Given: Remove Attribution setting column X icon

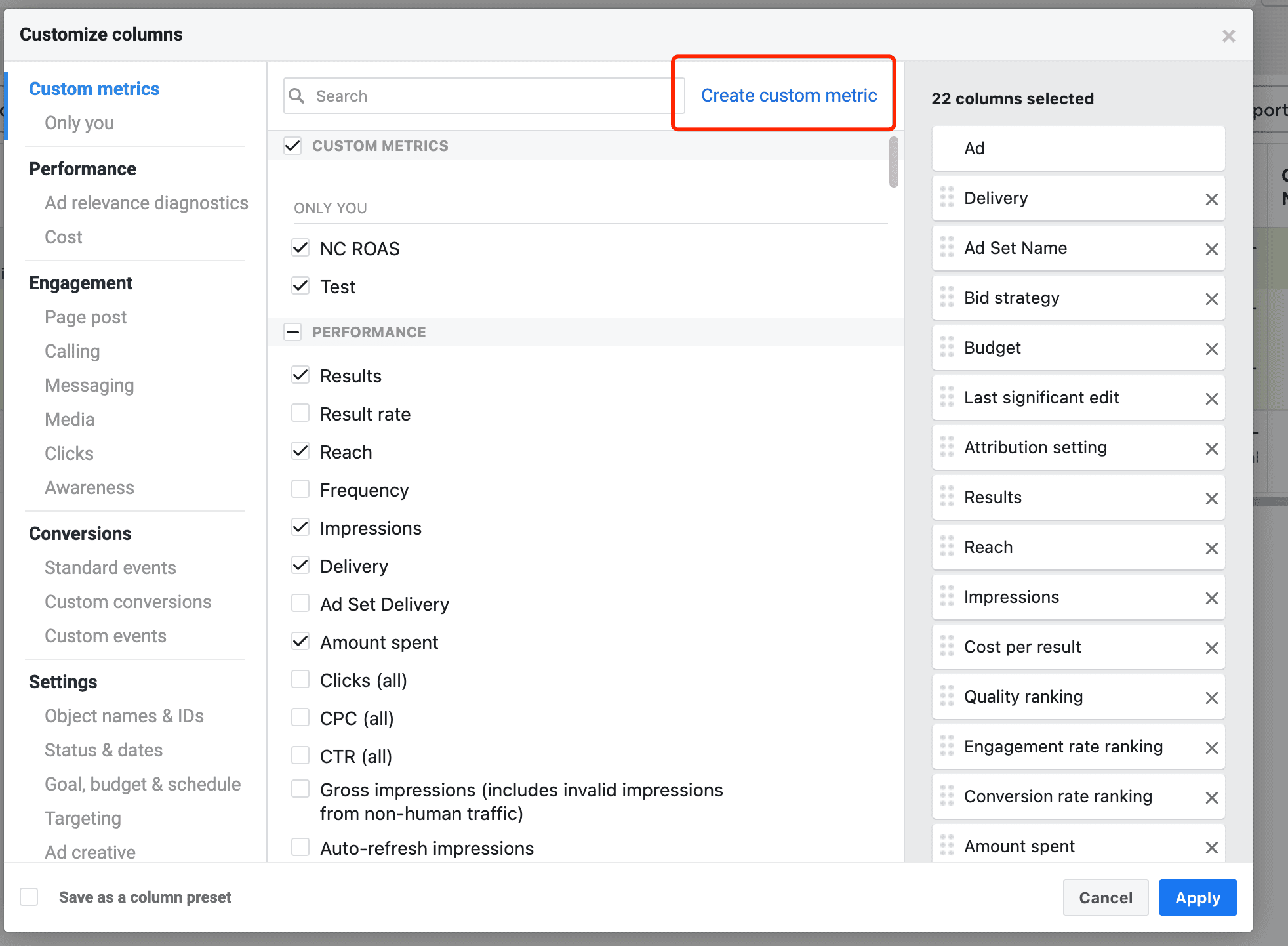Looking at the screenshot, I should click(1211, 449).
